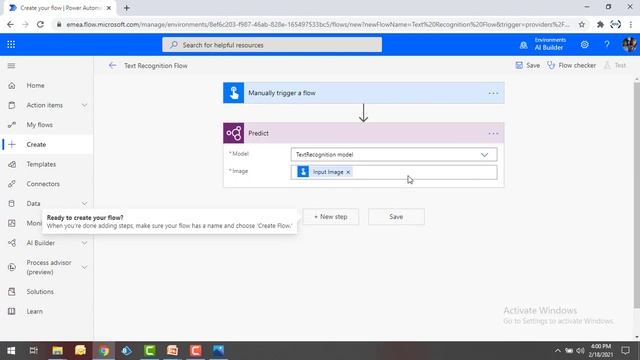
Task: Click inside the Image input field
Action: (x=394, y=172)
